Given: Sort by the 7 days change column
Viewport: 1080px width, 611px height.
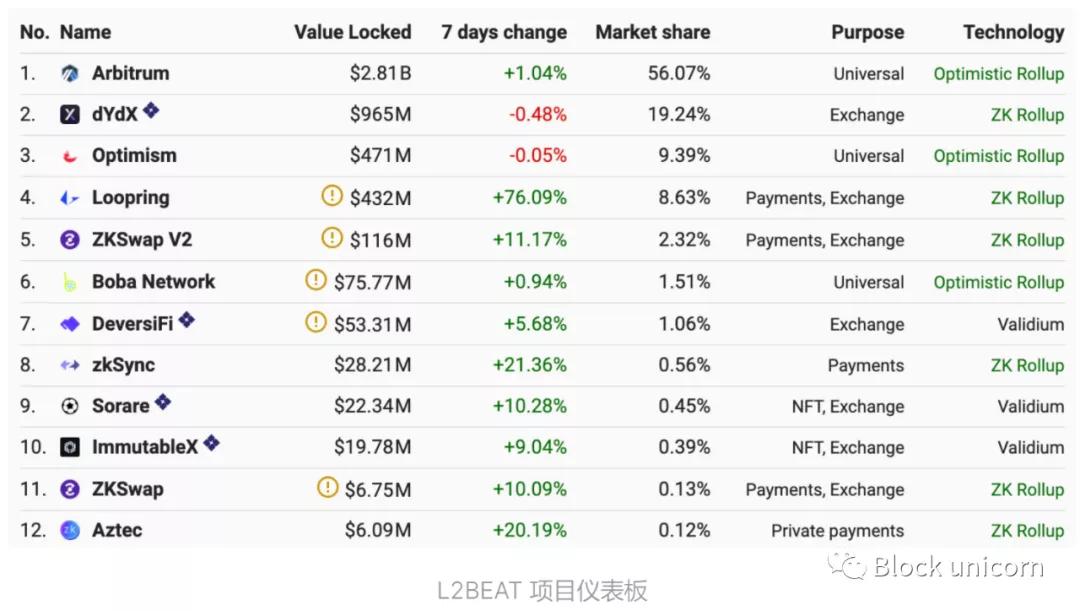Looking at the screenshot, I should (x=503, y=32).
